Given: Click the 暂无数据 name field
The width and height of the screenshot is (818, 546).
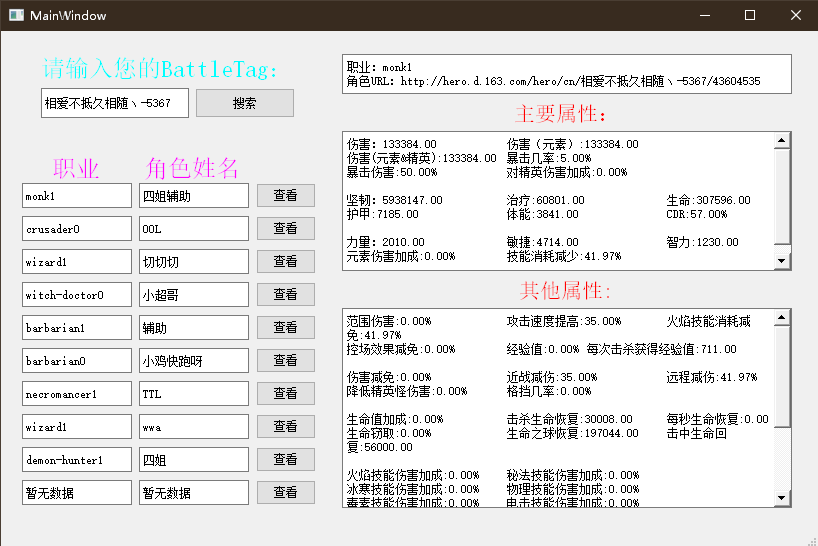Looking at the screenshot, I should point(194,492).
